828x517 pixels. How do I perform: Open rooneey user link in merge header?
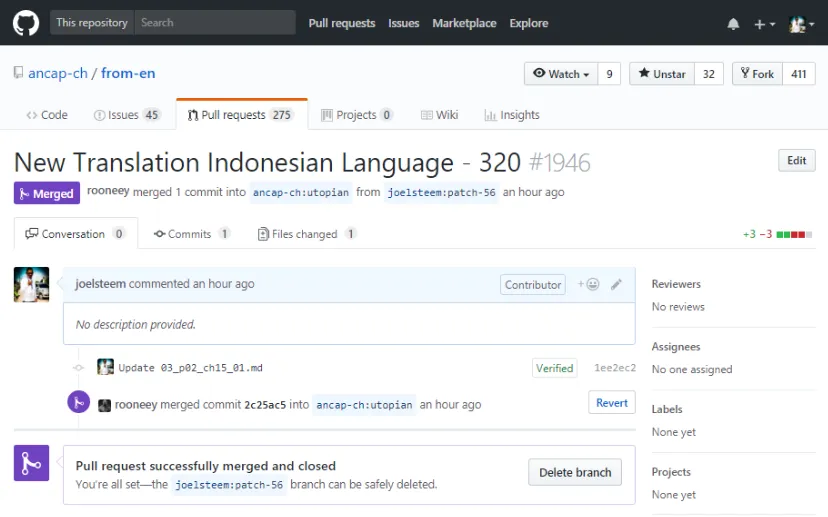click(108, 191)
